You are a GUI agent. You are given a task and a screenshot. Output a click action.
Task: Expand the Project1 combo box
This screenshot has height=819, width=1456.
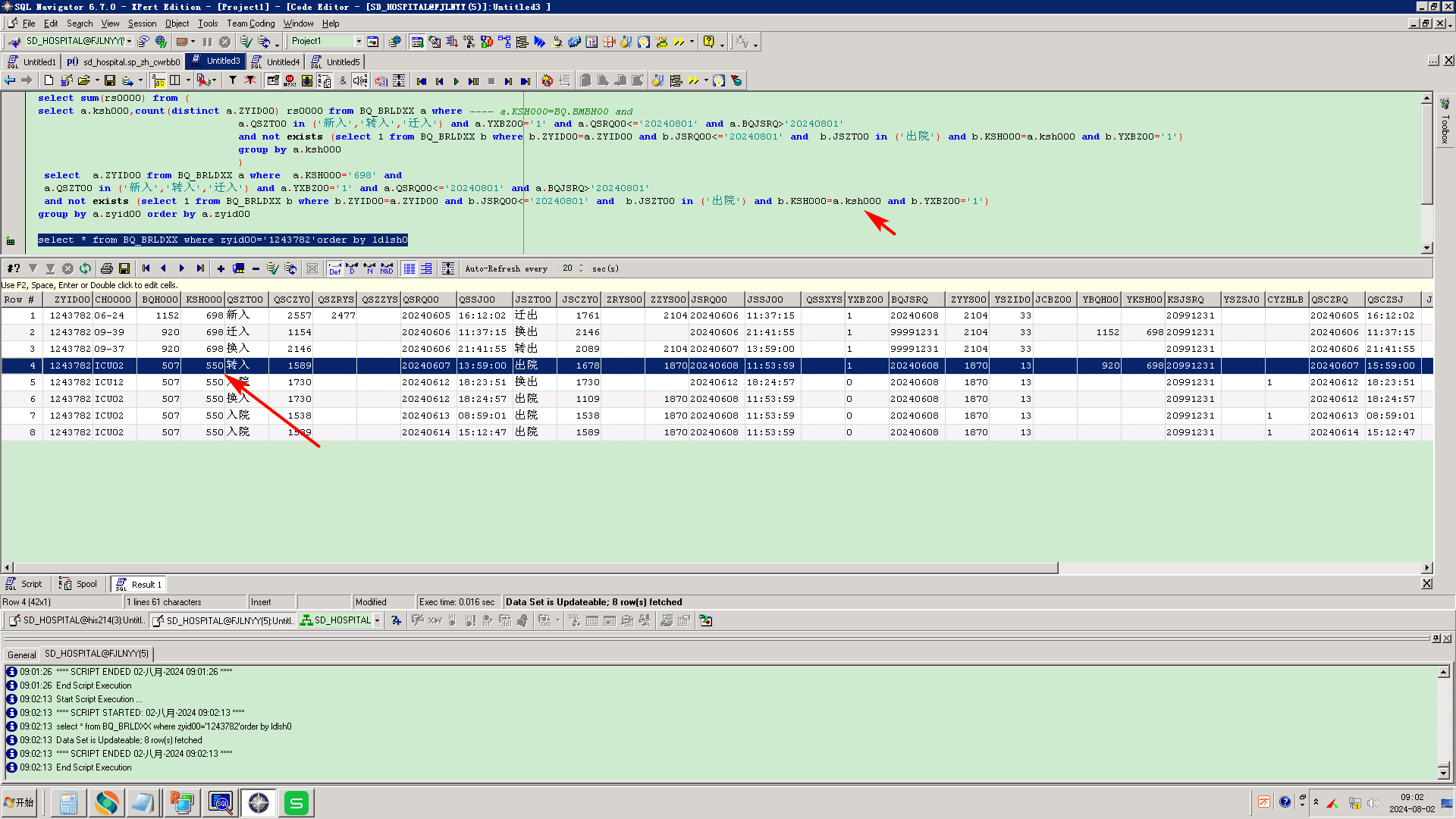point(359,41)
